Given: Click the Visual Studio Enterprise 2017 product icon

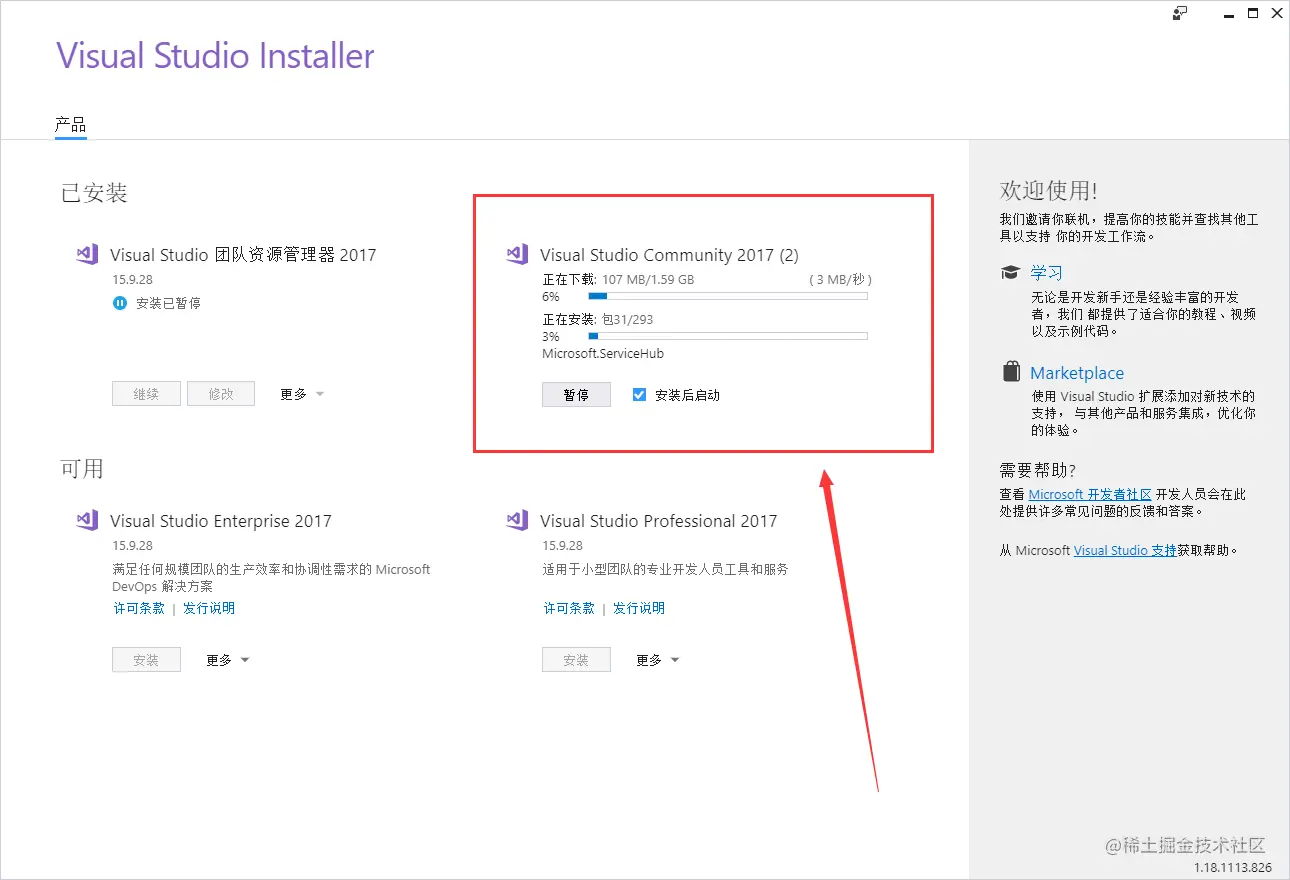Looking at the screenshot, I should coord(86,520).
